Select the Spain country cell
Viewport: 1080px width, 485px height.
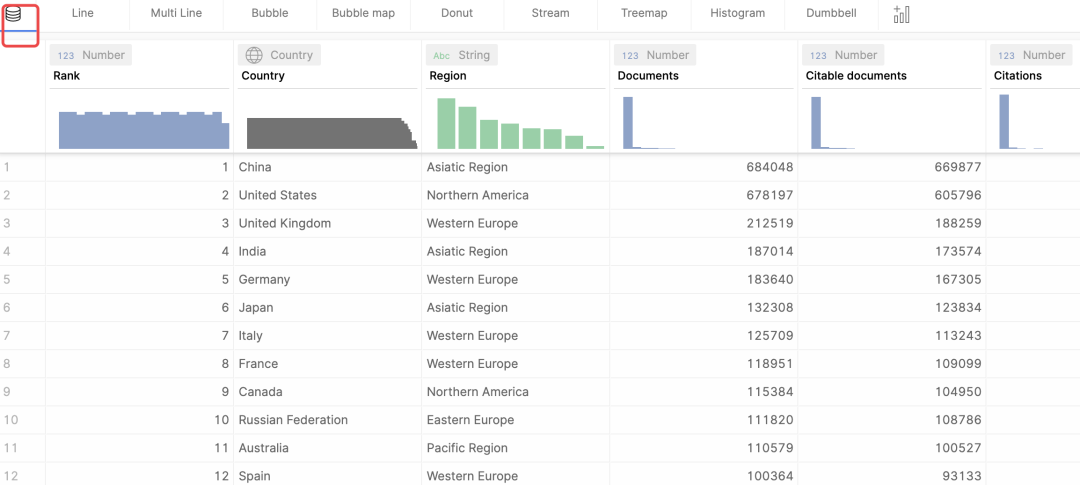point(327,475)
